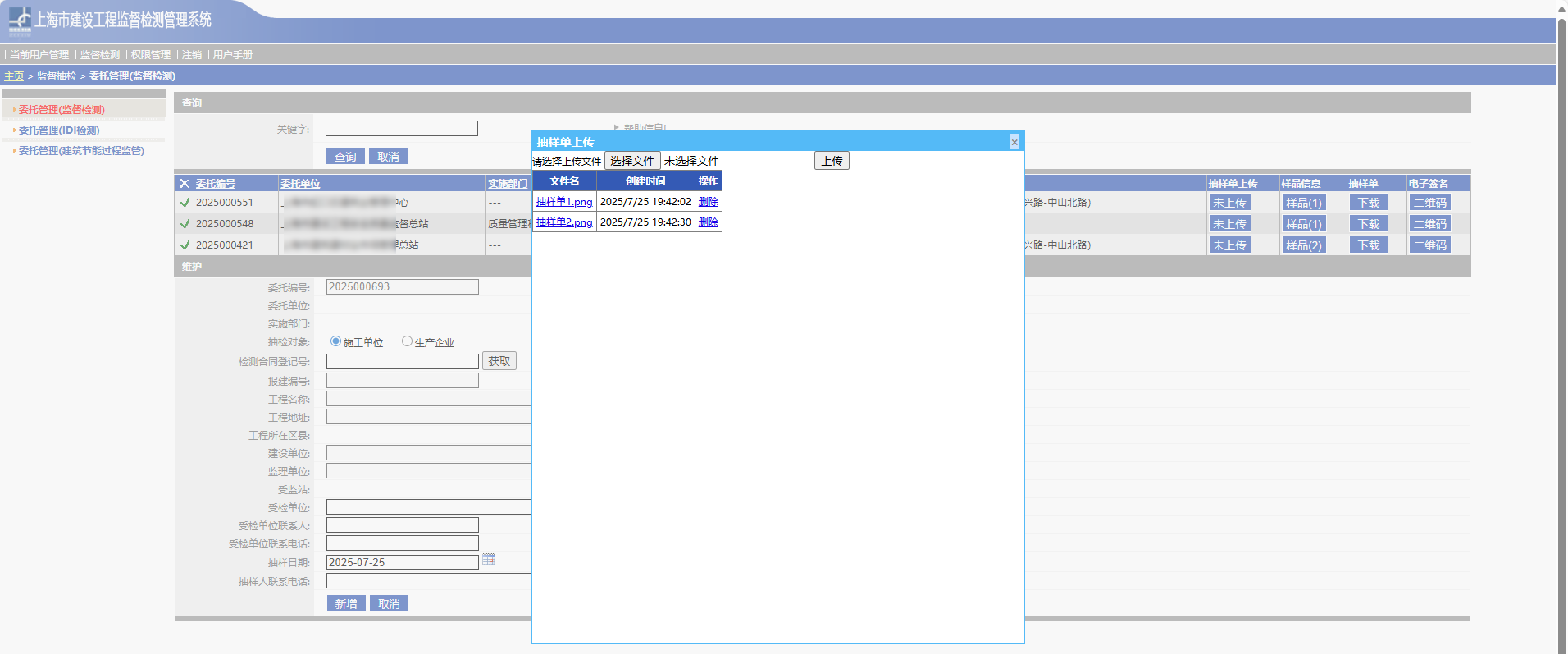Select green checkmark for row 2025000548
The width and height of the screenshot is (1568, 654).
185,224
